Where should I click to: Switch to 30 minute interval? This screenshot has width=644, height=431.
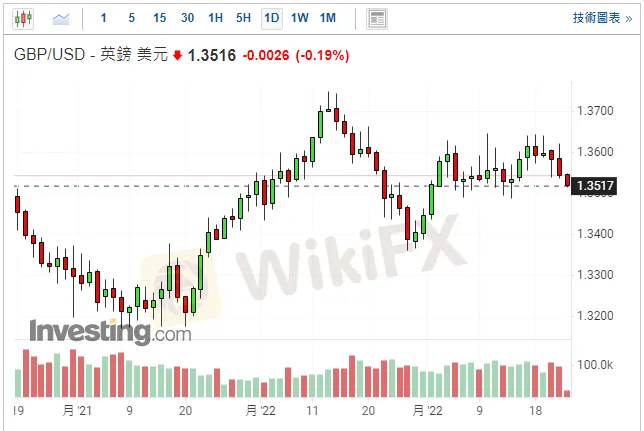pyautogui.click(x=187, y=18)
